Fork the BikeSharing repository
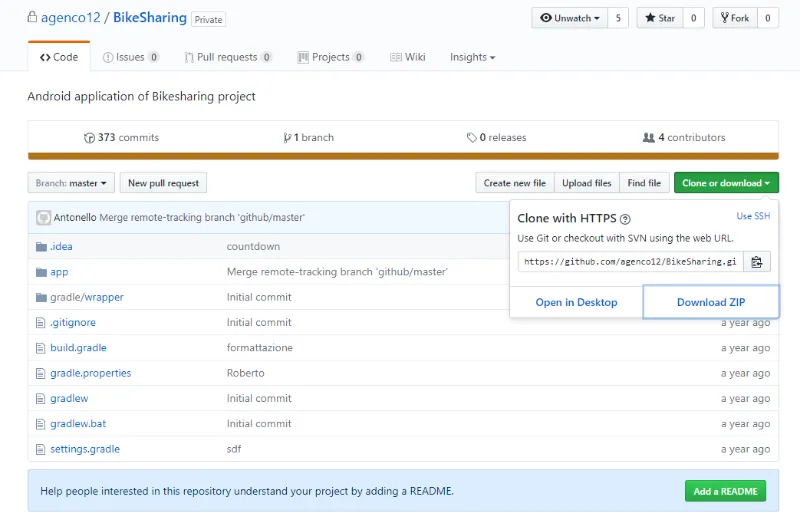The image size is (800, 523). 734,18
